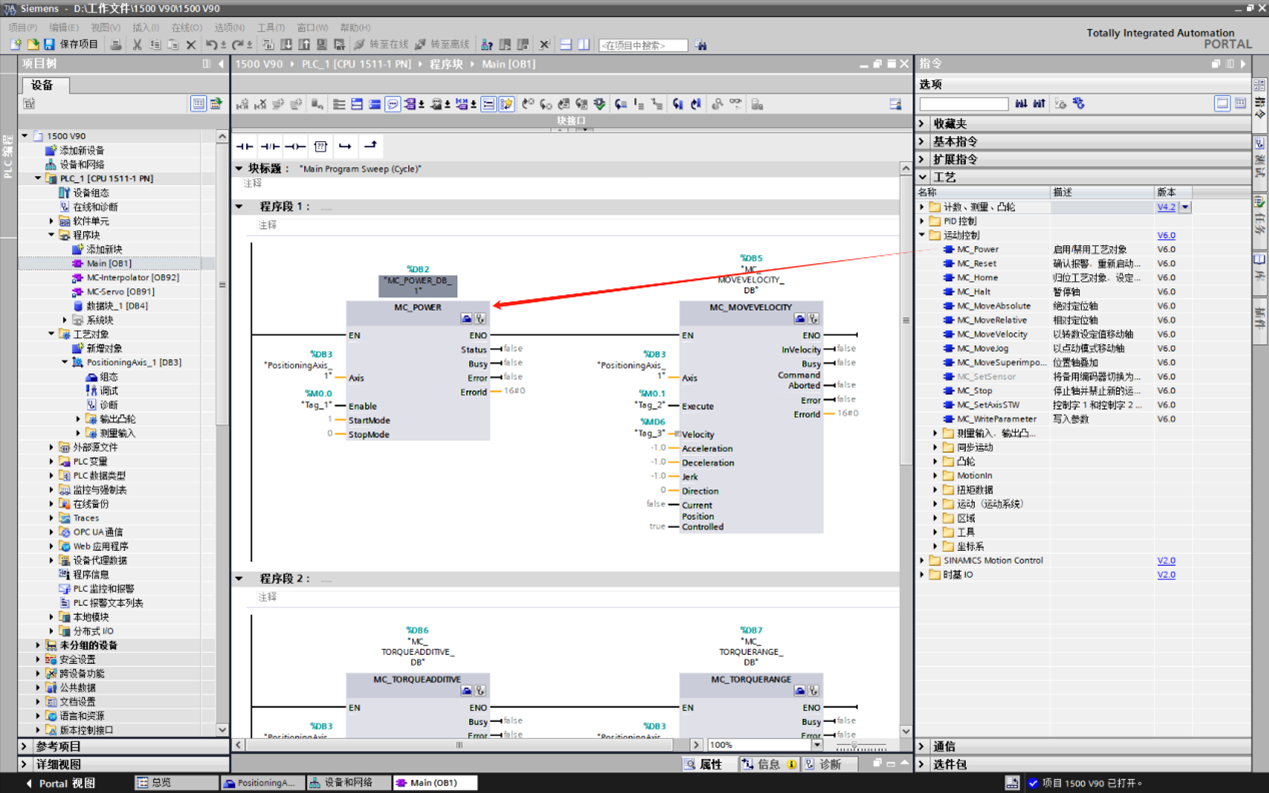Expand the 详细视图 details view panel
The width and height of the screenshot is (1269, 793).
(25, 765)
